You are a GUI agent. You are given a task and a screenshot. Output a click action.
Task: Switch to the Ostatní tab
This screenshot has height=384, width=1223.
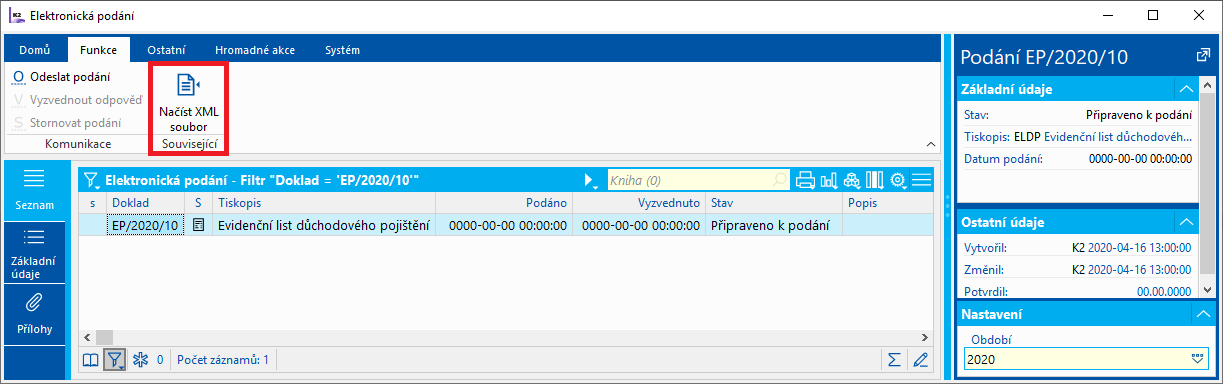pyautogui.click(x=166, y=50)
